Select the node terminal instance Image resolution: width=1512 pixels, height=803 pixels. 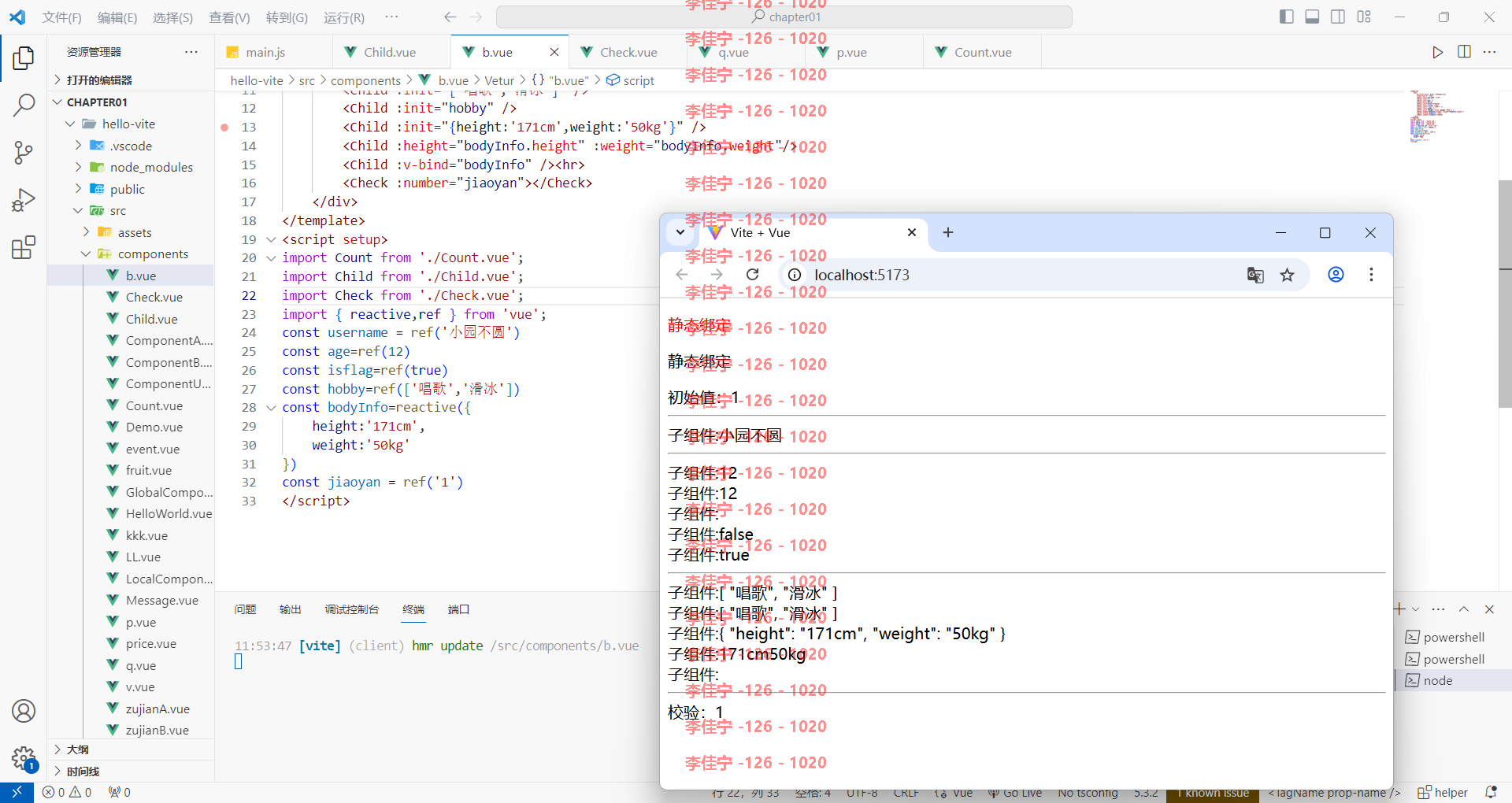click(x=1454, y=680)
